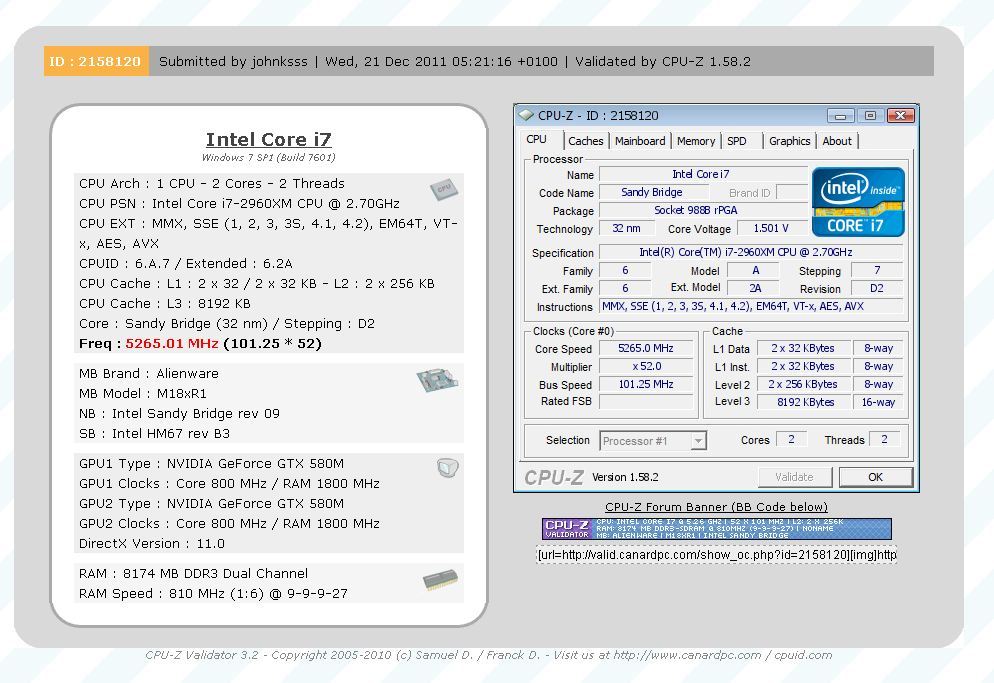Click the 'CPU PSN : Intel Core i7-2960XM' line
This screenshot has width=994, height=683.
(240, 204)
